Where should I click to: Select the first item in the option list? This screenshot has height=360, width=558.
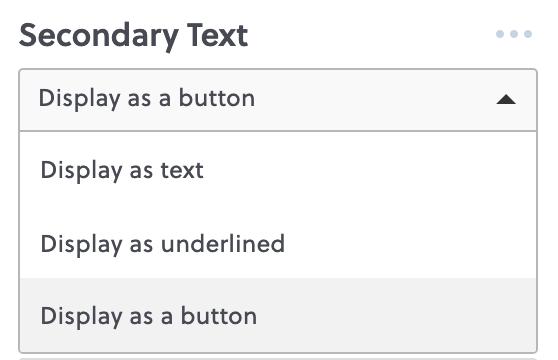click(278, 170)
